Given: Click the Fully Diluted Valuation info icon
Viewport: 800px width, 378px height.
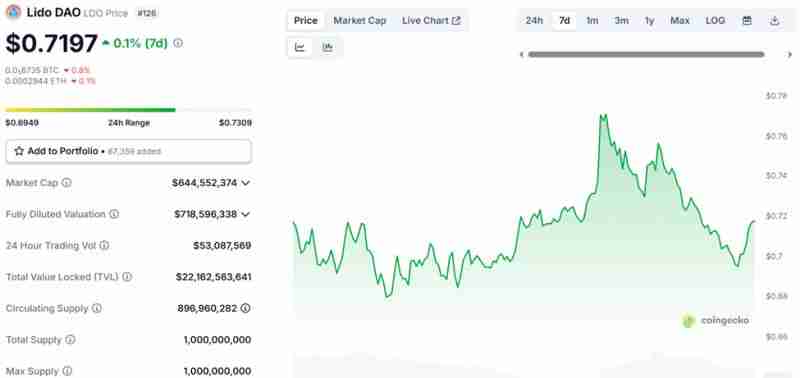Looking at the screenshot, I should tap(114, 214).
